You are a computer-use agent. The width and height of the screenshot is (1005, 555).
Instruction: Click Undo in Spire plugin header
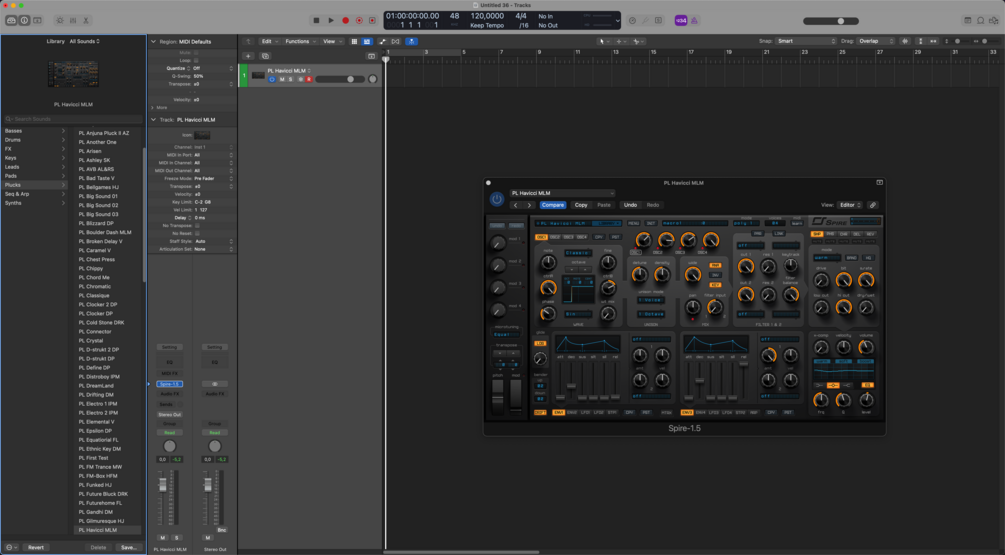pos(631,205)
